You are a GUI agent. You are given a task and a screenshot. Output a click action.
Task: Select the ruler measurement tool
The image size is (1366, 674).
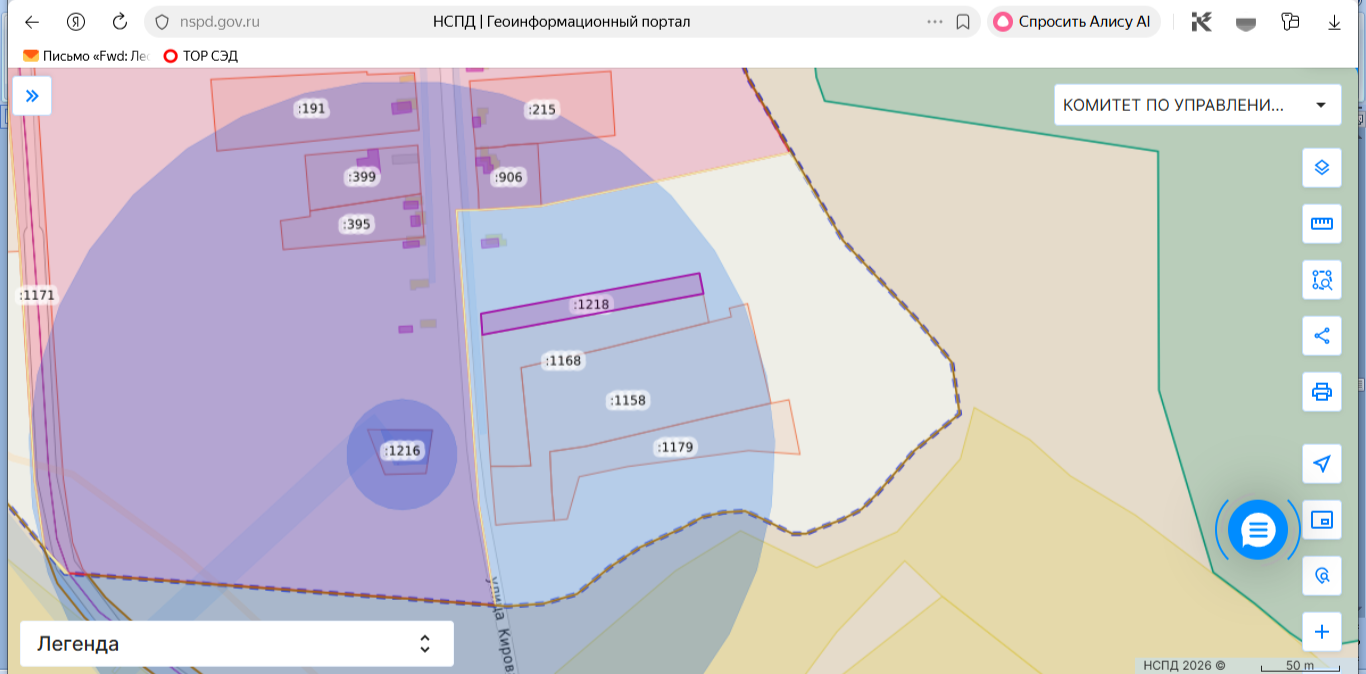pos(1322,224)
